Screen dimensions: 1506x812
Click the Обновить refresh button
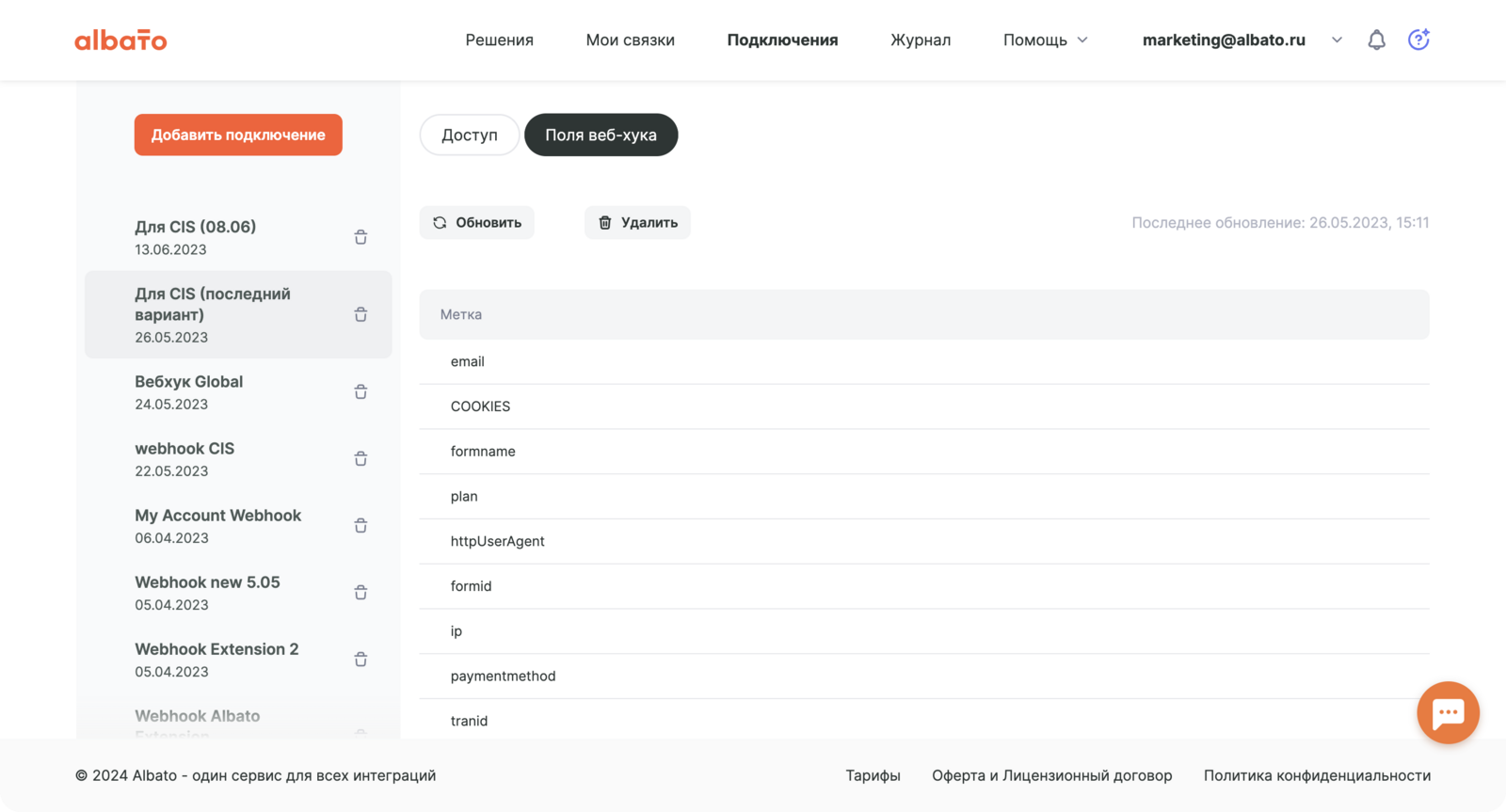pos(476,223)
